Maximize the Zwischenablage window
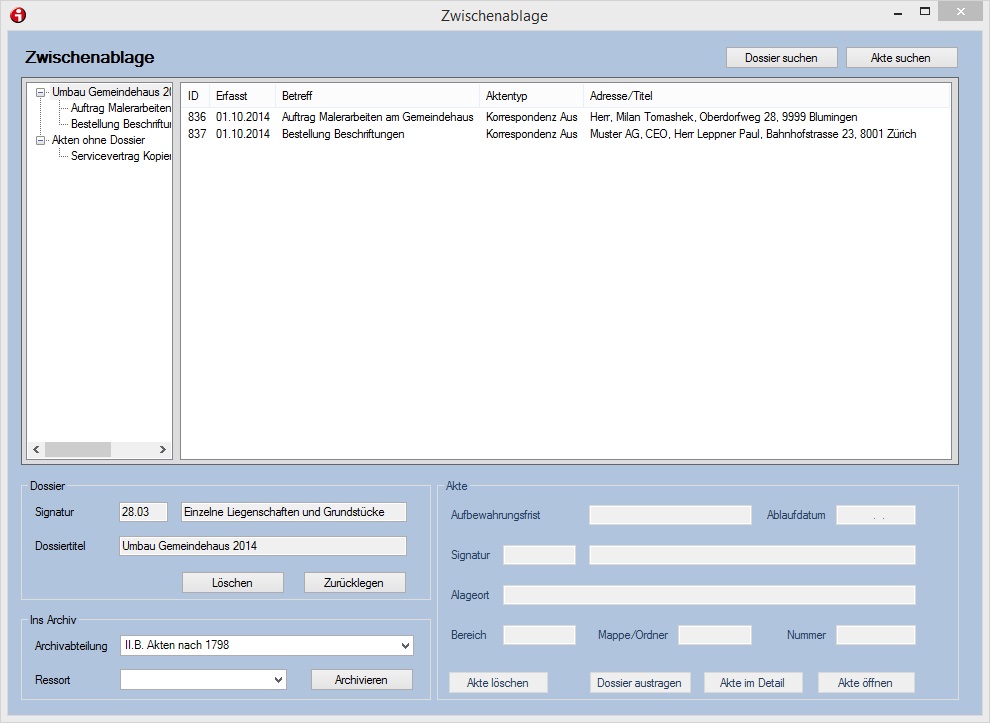This screenshot has width=990, height=723. click(x=925, y=13)
